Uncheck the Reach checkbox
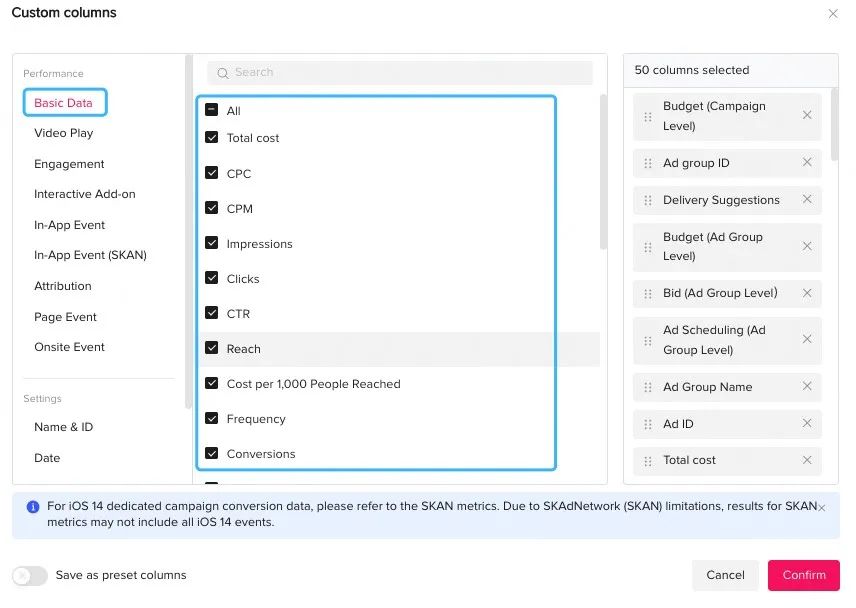Image resolution: width=856 pixels, height=608 pixels. (x=211, y=348)
